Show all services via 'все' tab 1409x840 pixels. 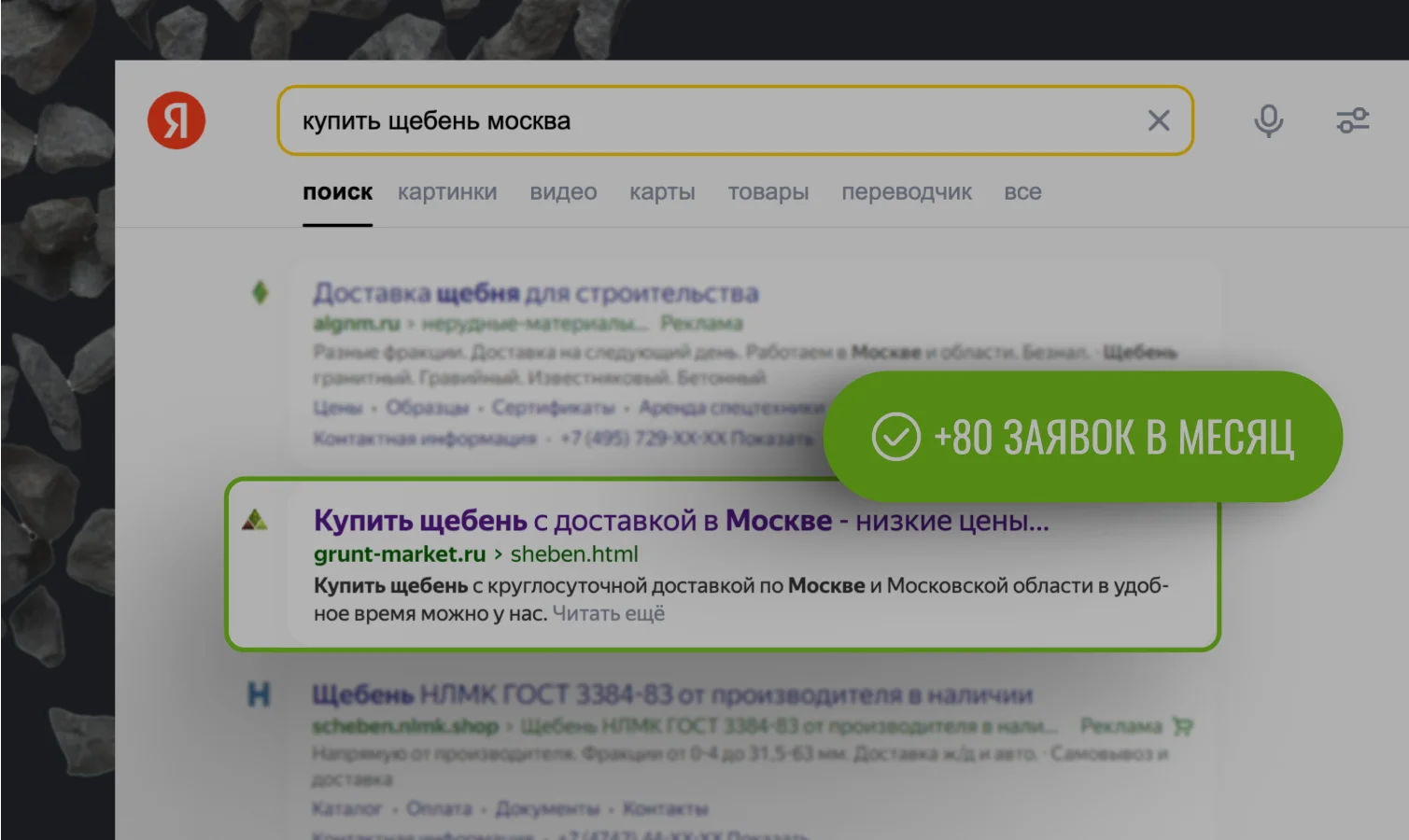pyautogui.click(x=1022, y=192)
